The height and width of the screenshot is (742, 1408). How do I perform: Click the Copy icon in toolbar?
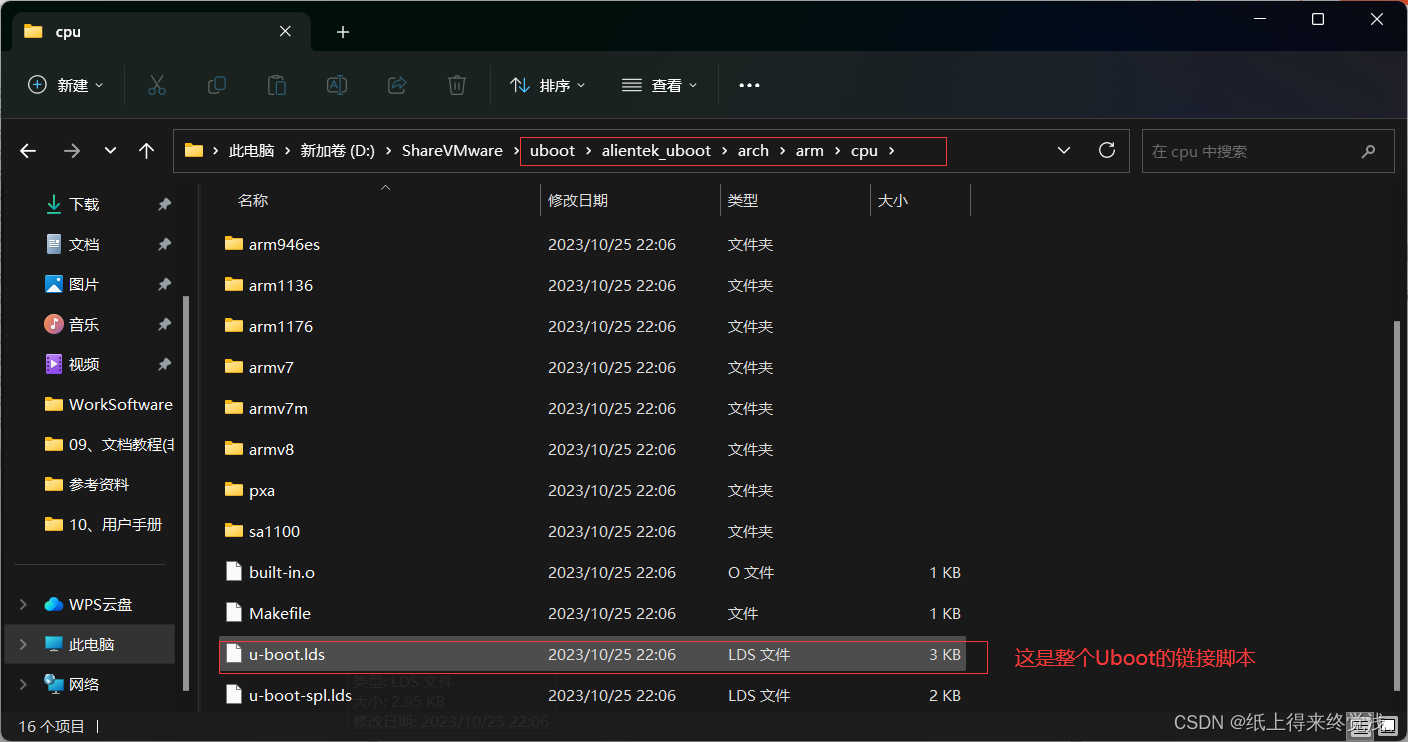pyautogui.click(x=216, y=85)
